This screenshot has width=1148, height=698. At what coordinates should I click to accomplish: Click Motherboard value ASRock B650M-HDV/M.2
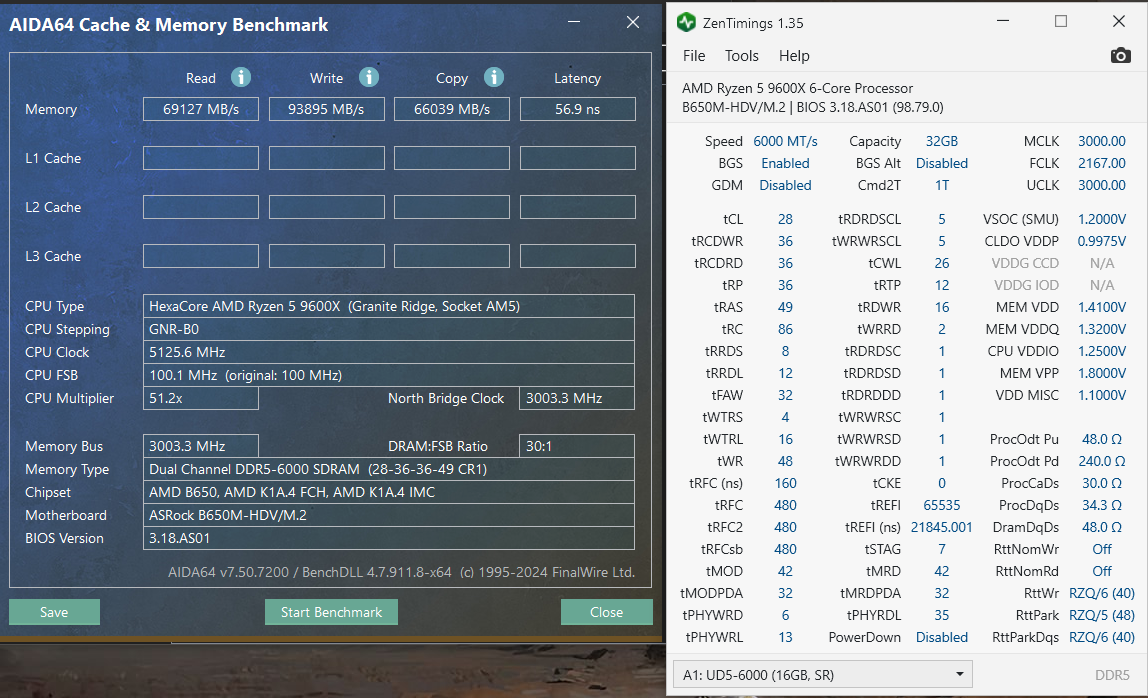click(x=389, y=515)
